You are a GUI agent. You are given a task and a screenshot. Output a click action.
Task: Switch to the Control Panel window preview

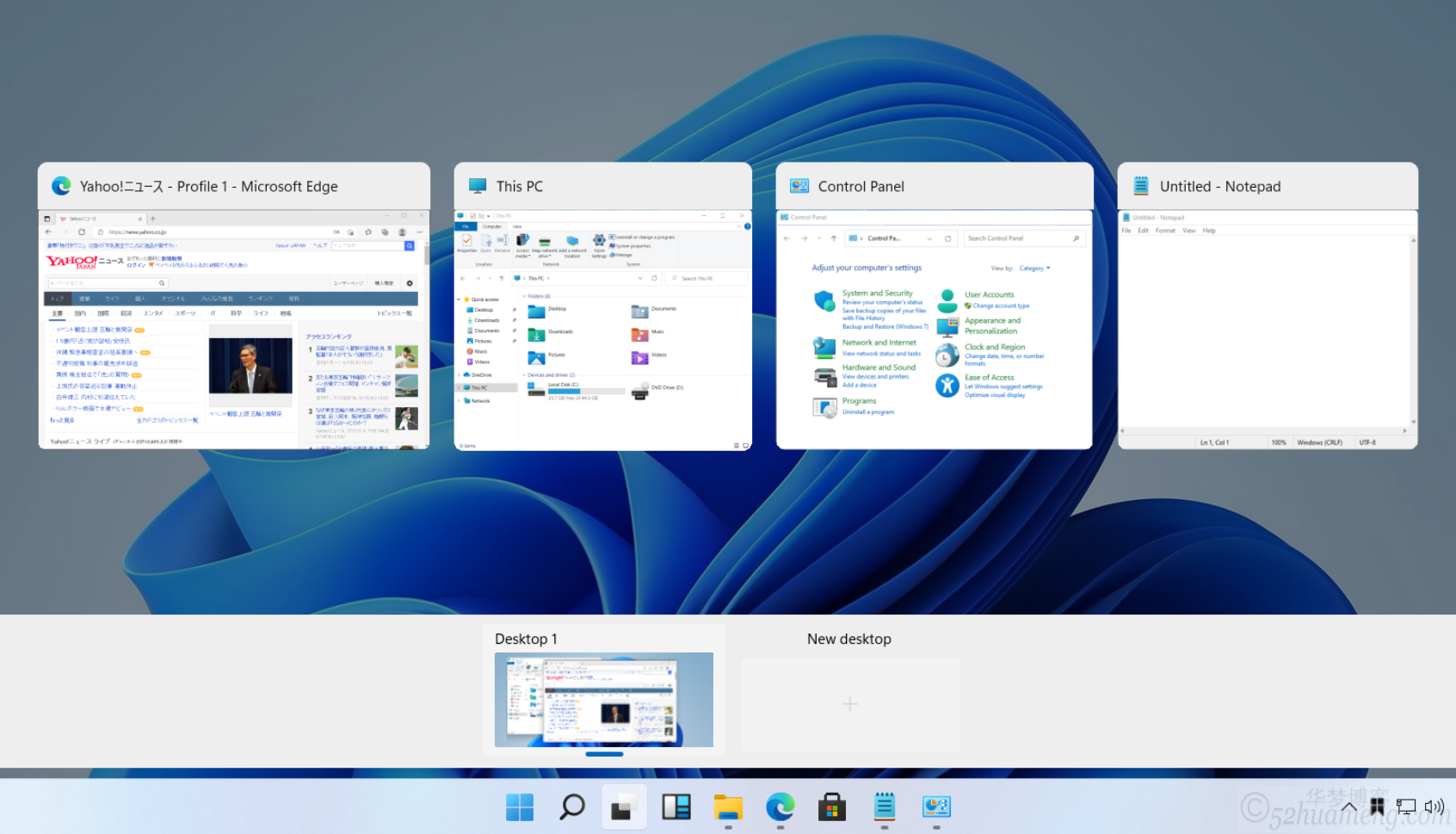[935, 329]
